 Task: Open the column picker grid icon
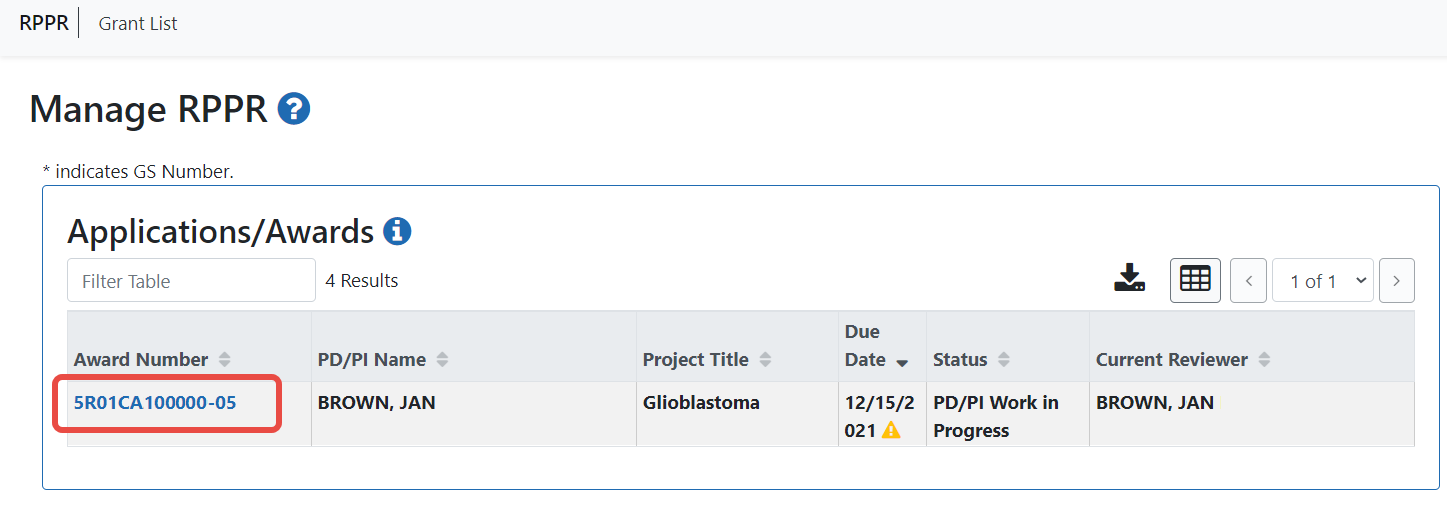point(1195,280)
